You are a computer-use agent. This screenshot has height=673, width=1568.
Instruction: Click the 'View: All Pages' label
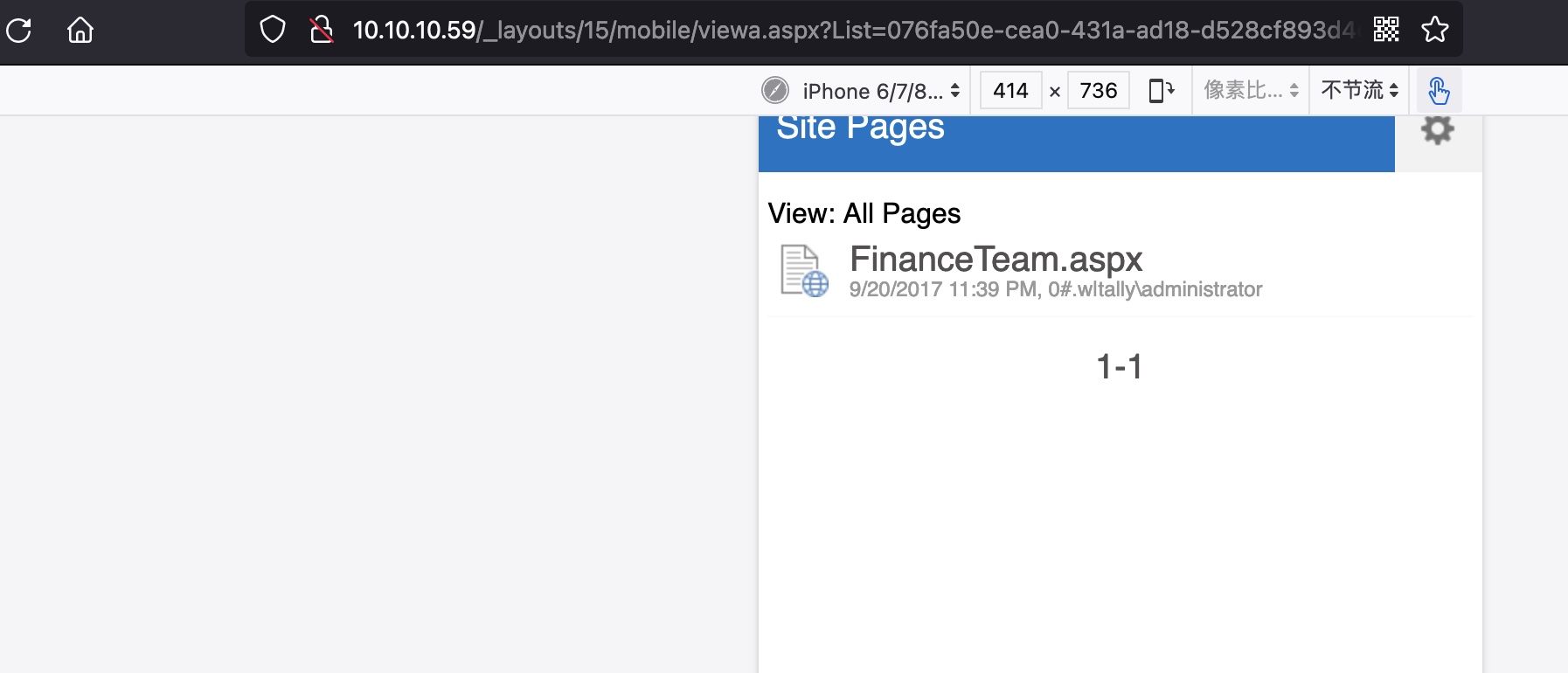(x=864, y=213)
